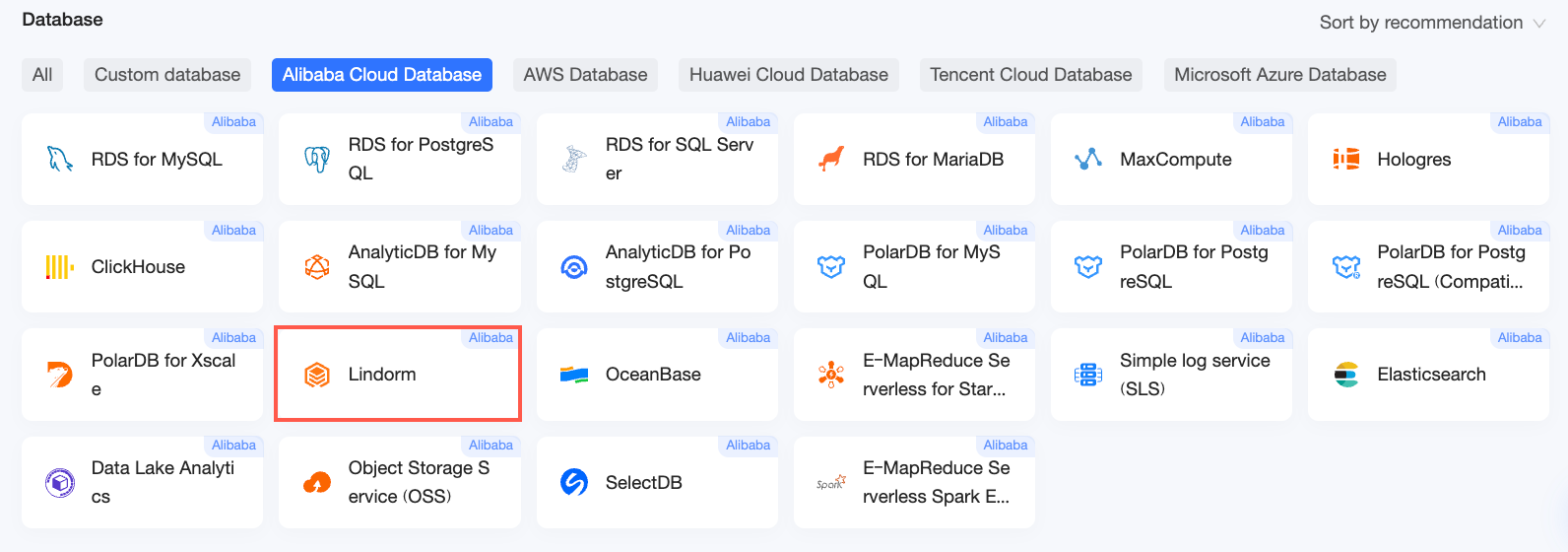Switch to Custom database tab

167,75
